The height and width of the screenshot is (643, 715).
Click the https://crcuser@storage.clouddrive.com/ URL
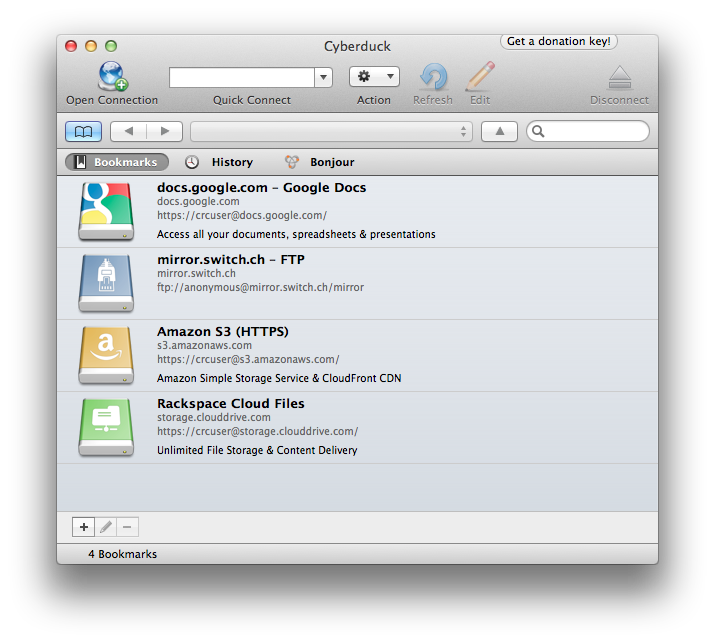pyautogui.click(x=258, y=431)
